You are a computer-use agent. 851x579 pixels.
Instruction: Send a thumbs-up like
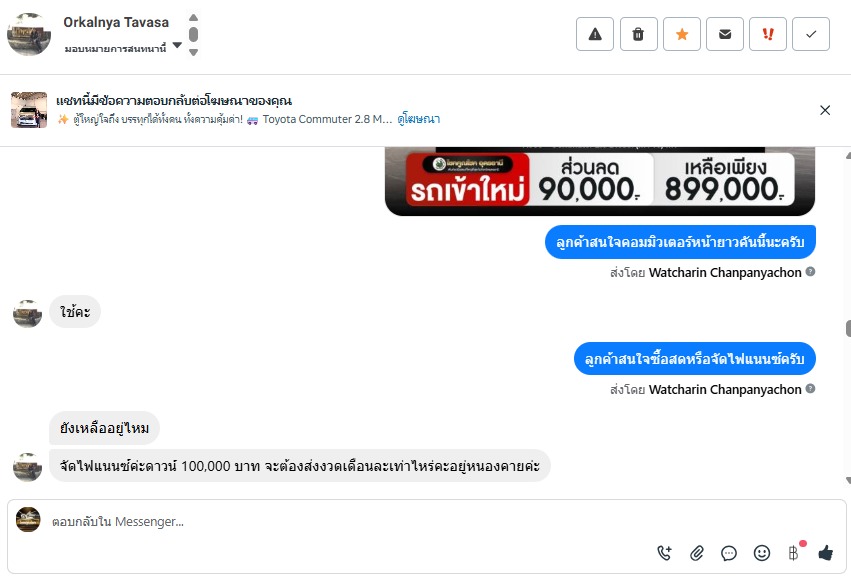tap(825, 553)
